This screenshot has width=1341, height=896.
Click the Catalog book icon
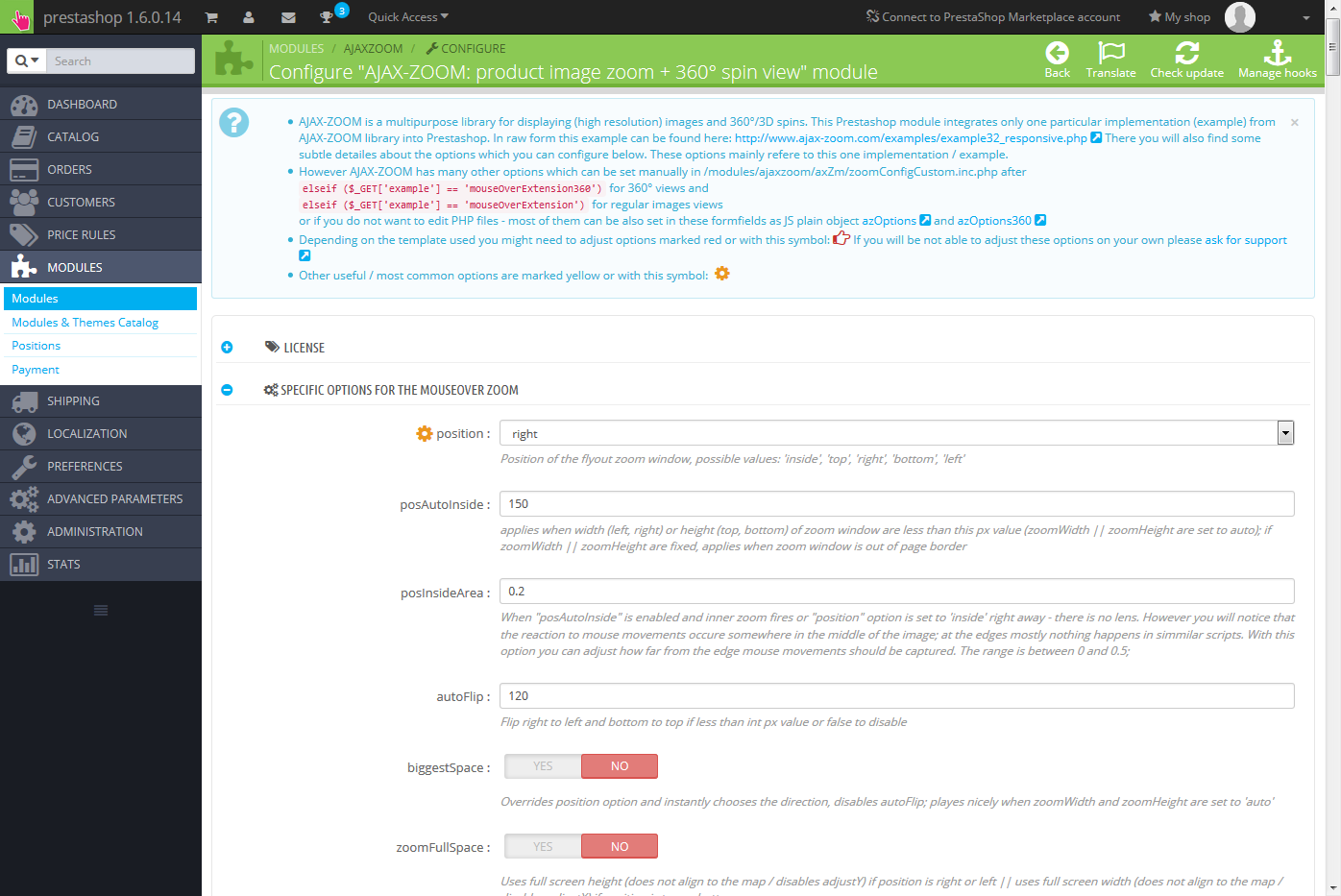click(x=24, y=137)
